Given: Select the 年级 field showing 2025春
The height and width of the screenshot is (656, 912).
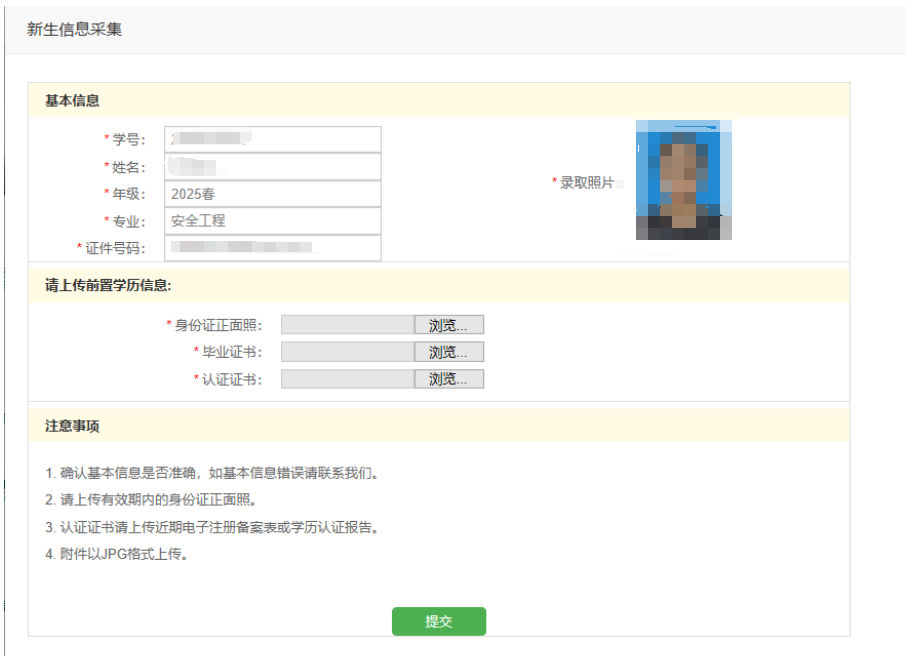Looking at the screenshot, I should pyautogui.click(x=272, y=194).
